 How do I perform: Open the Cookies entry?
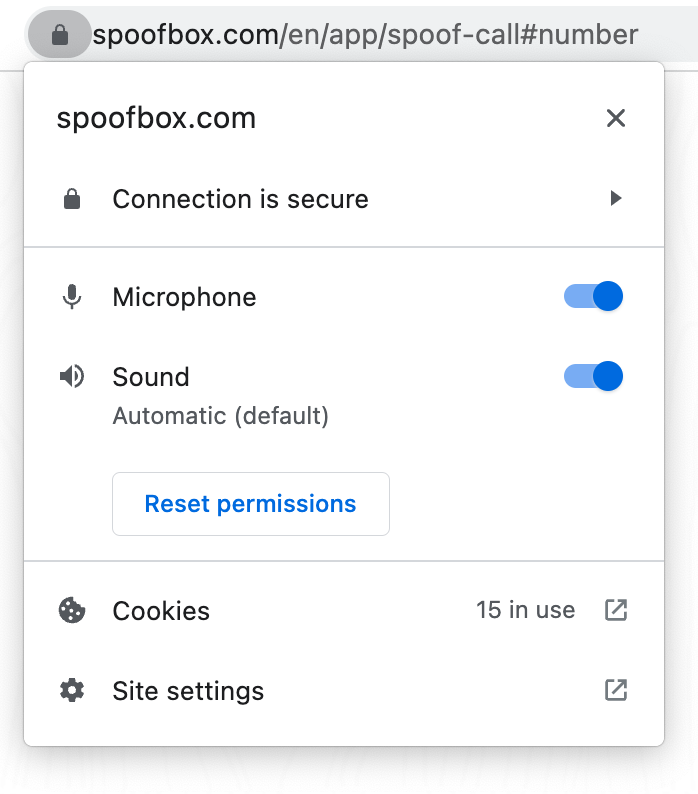[x=161, y=611]
